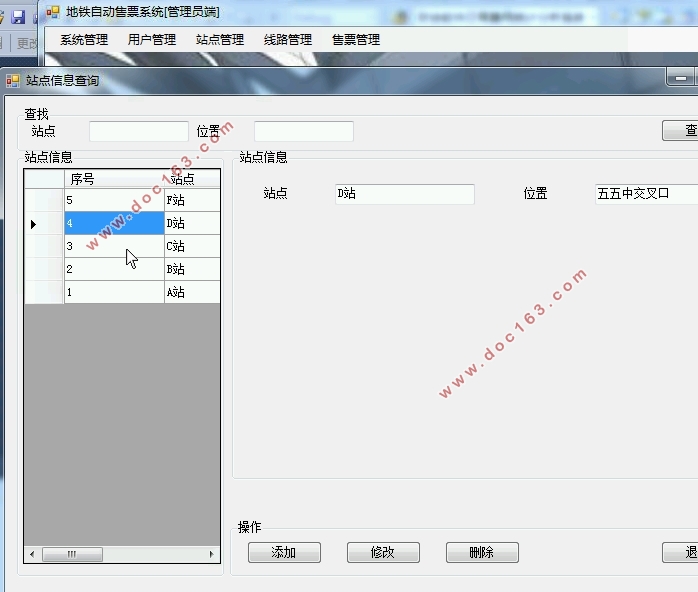Click the 退 exit button at bottom right
The width and height of the screenshot is (698, 592).
[680, 552]
